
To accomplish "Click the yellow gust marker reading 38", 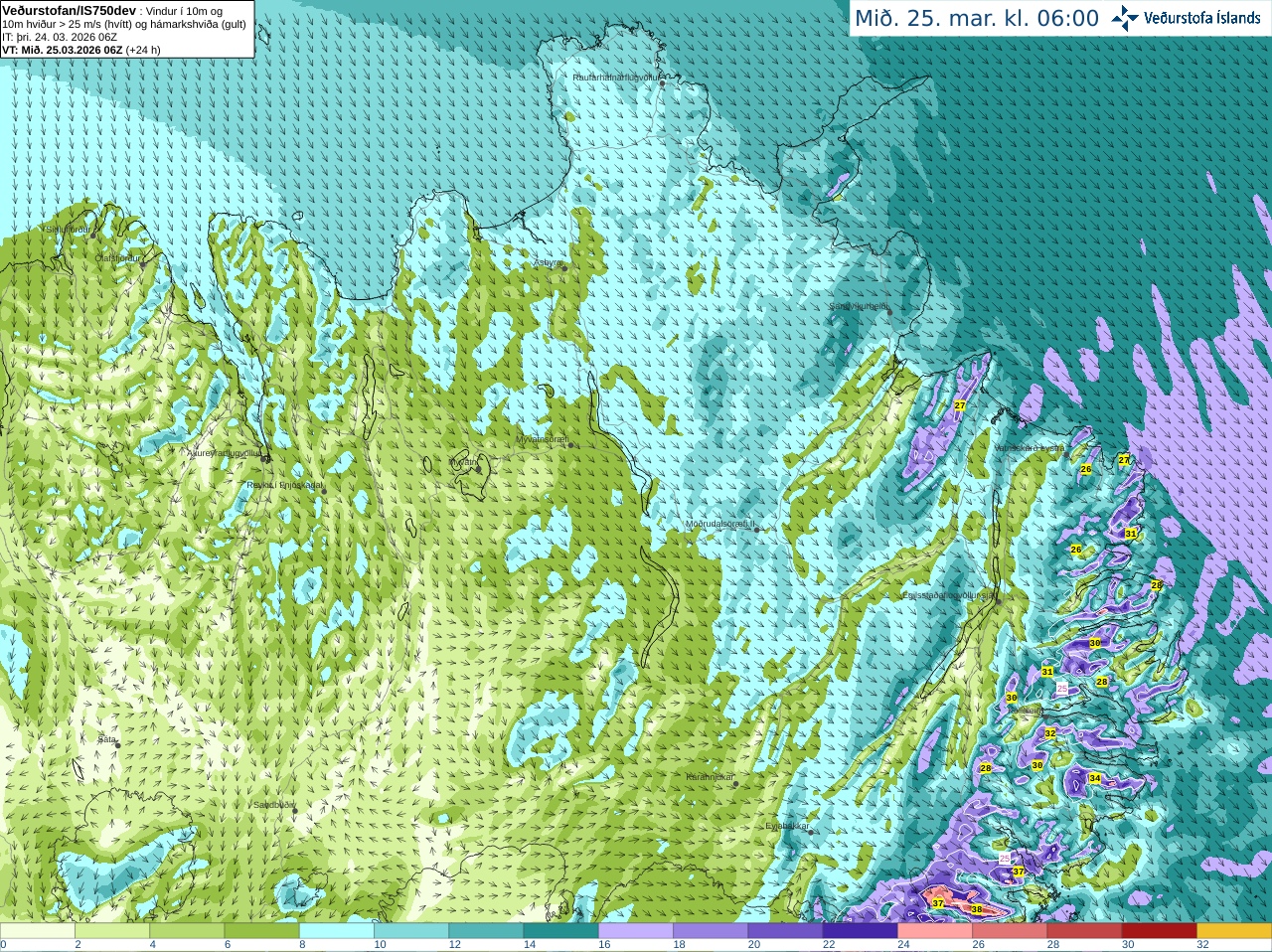I will coord(976,909).
